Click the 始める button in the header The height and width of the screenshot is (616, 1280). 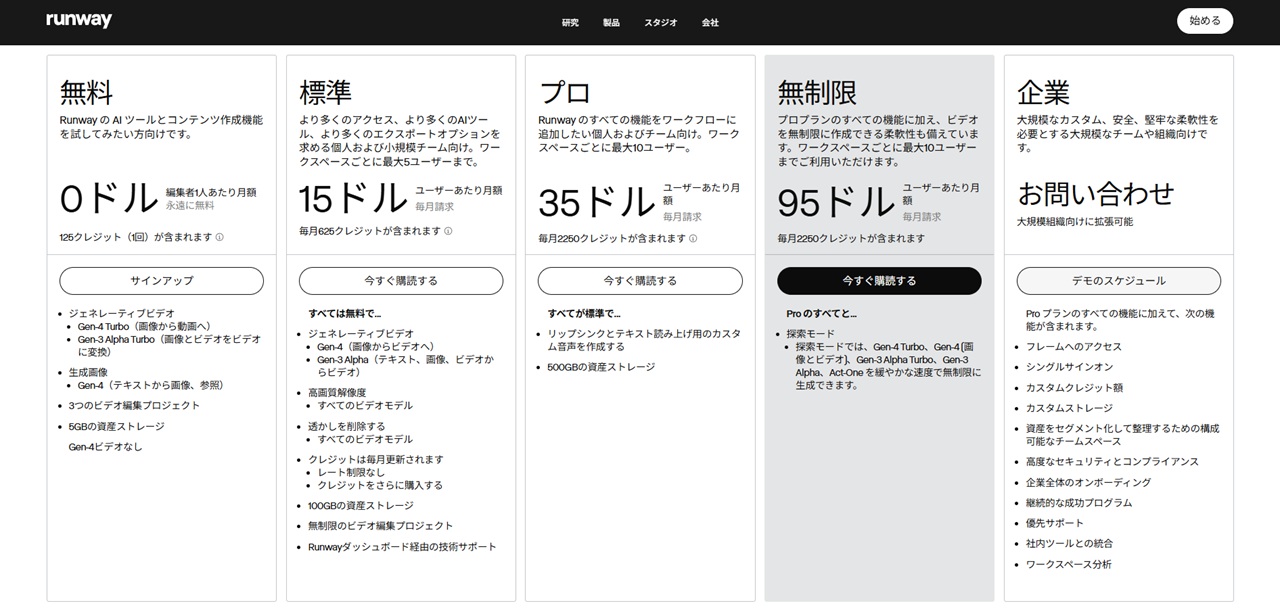click(x=1205, y=21)
